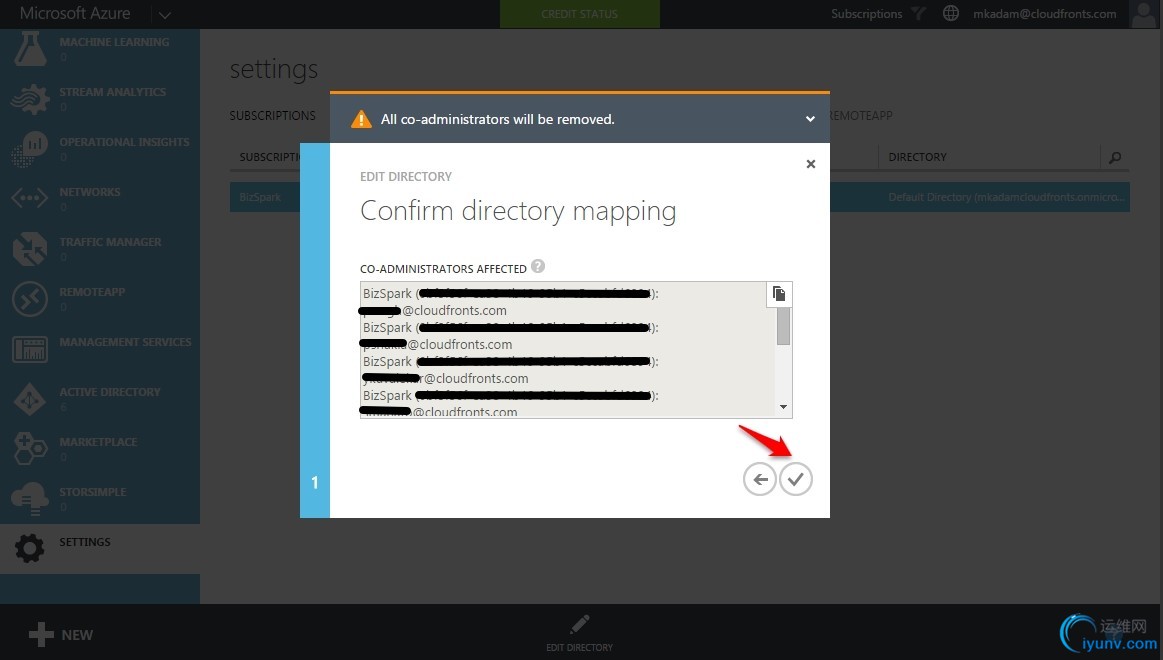Image resolution: width=1163 pixels, height=660 pixels.
Task: Open the Machine Learning sidebar item
Action: coord(100,50)
